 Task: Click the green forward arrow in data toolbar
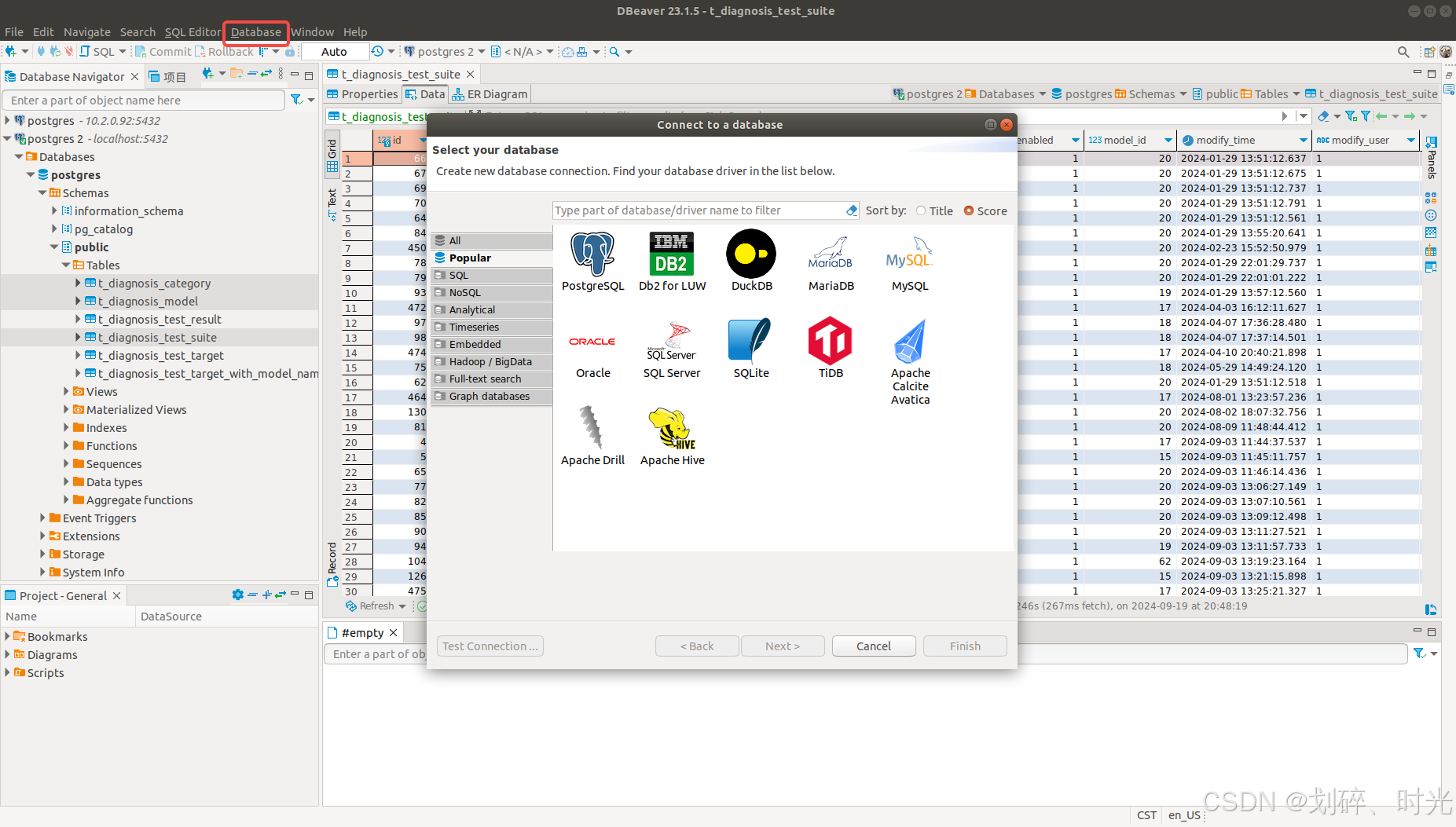(x=1410, y=116)
